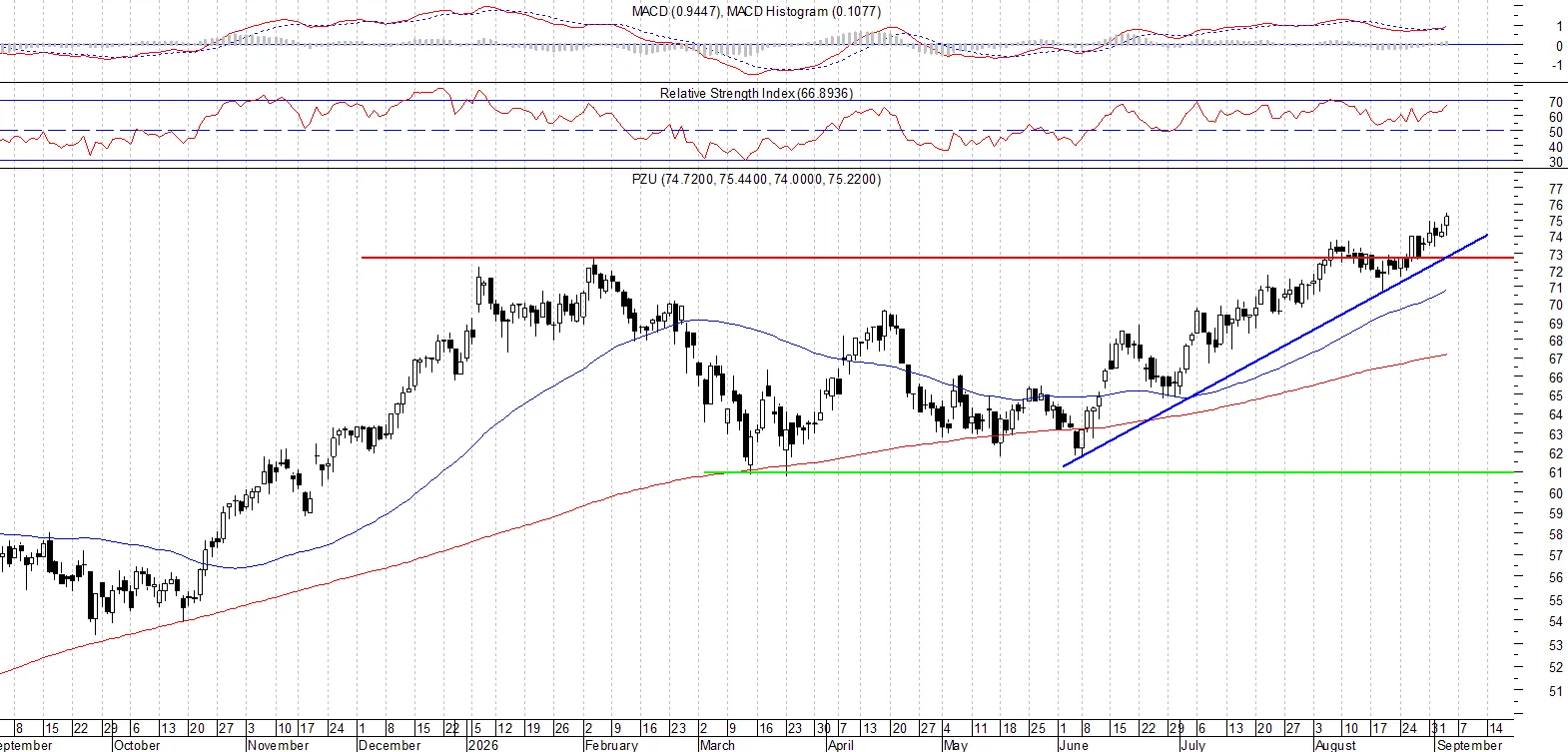Click the September label on time axis
This screenshot has height=752, width=1568.
[x=1469, y=745]
